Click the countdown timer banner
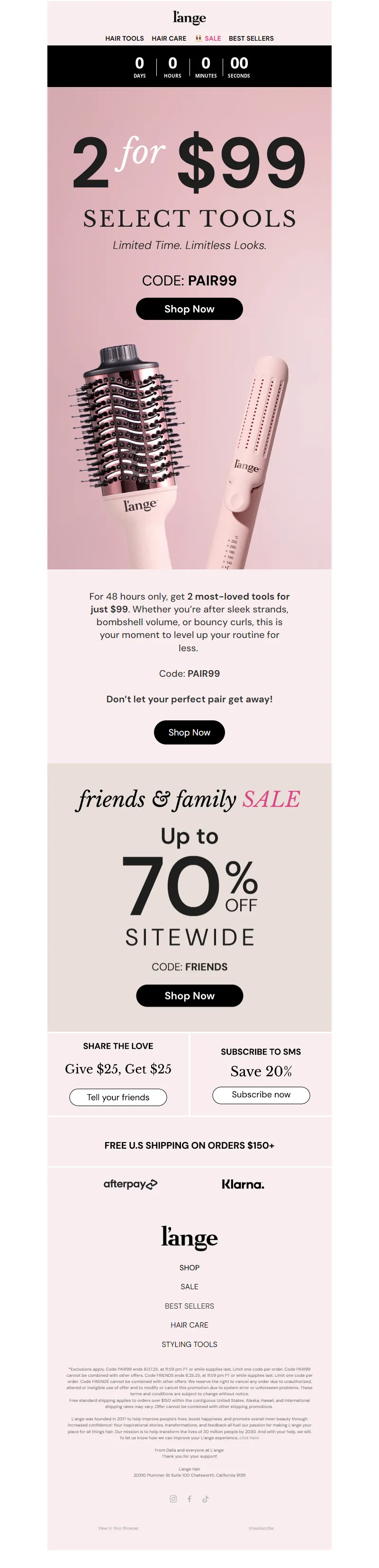The height and width of the screenshot is (1568, 379). [x=189, y=66]
